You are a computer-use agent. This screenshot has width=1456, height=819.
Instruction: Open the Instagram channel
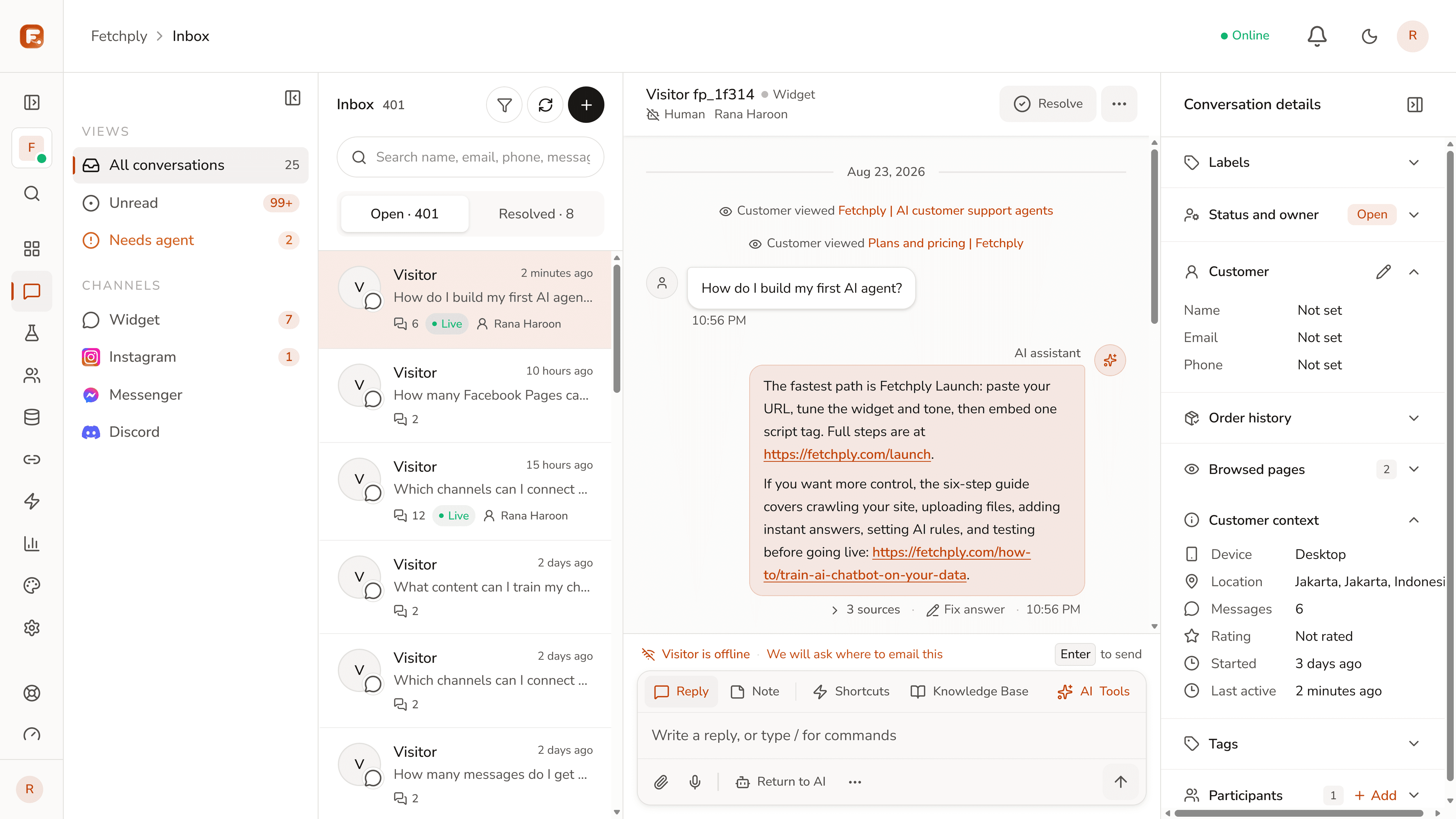(190, 357)
